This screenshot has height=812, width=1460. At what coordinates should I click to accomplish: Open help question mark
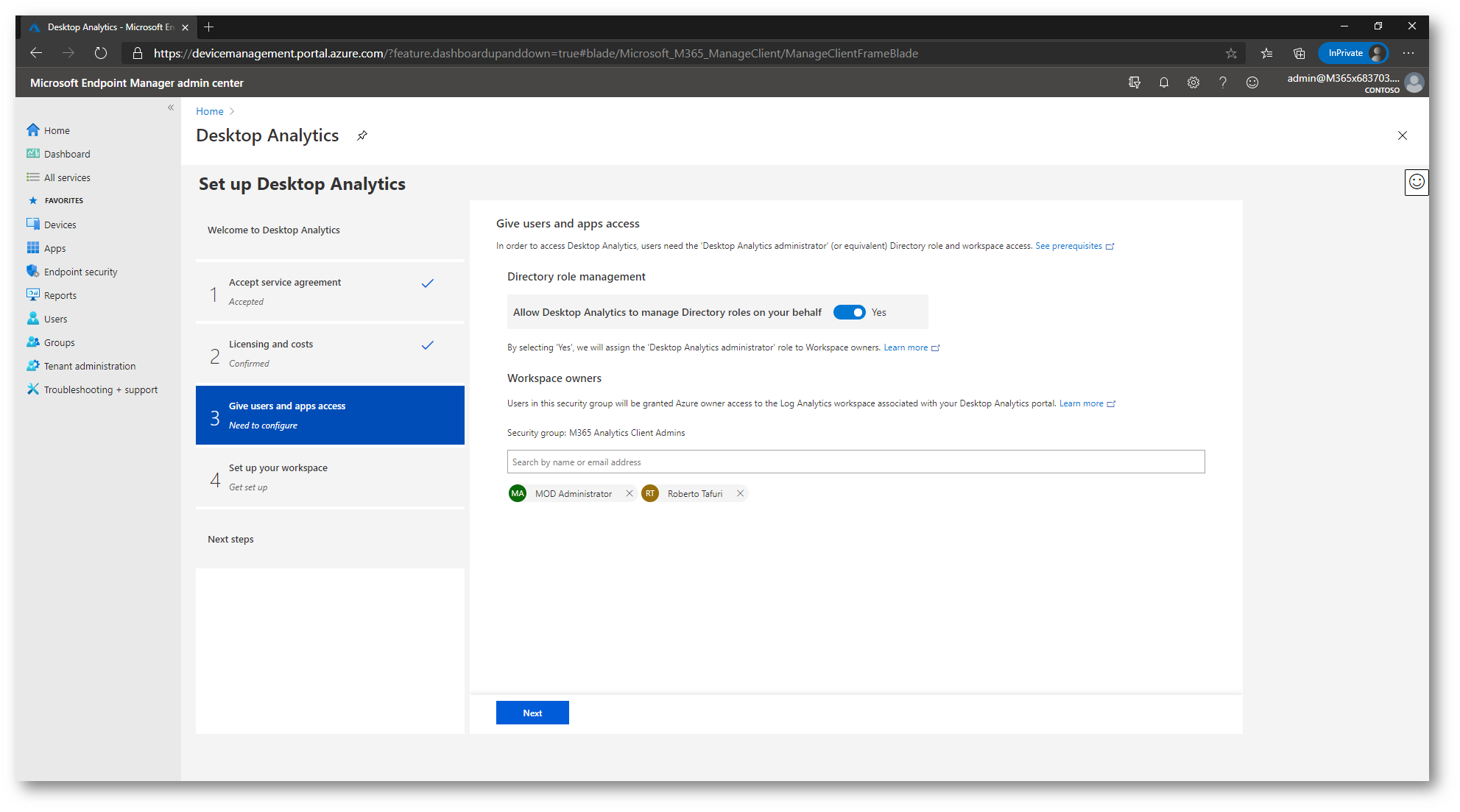click(x=1223, y=82)
